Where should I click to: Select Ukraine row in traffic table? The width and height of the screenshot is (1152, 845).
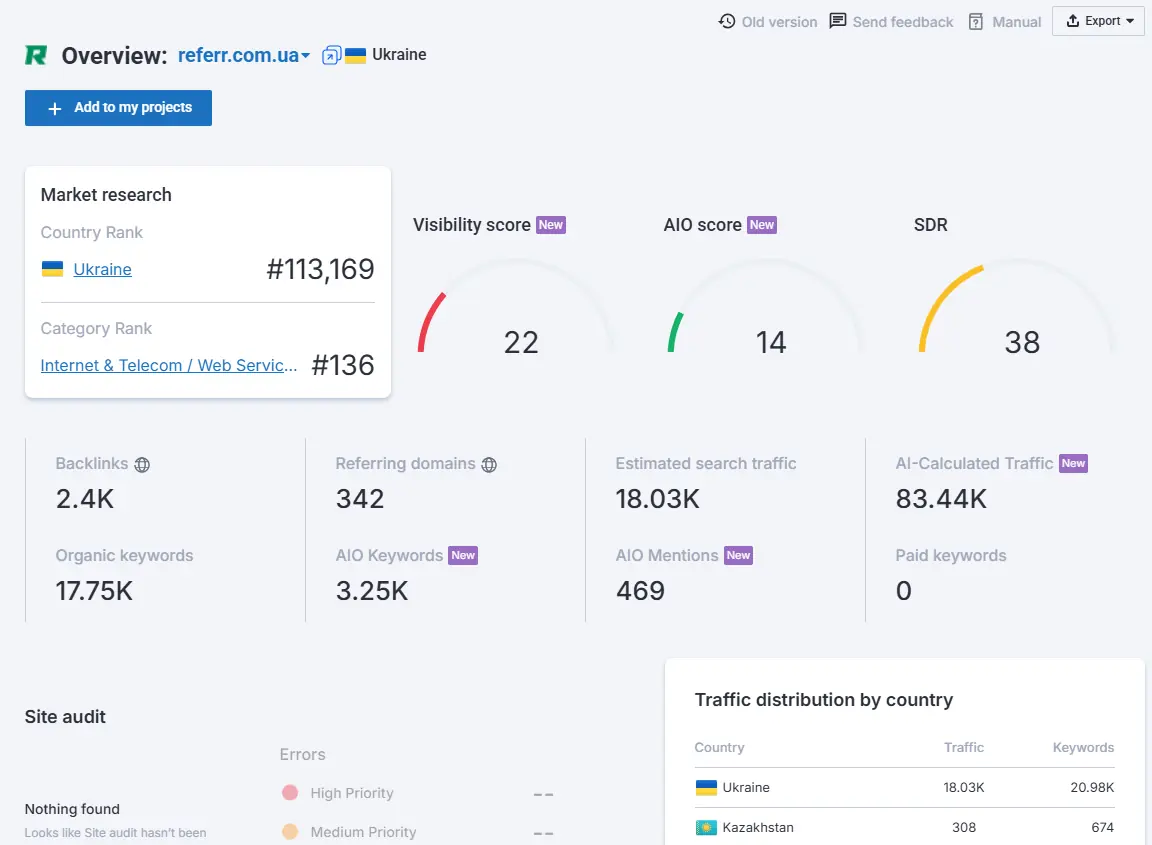coord(904,787)
